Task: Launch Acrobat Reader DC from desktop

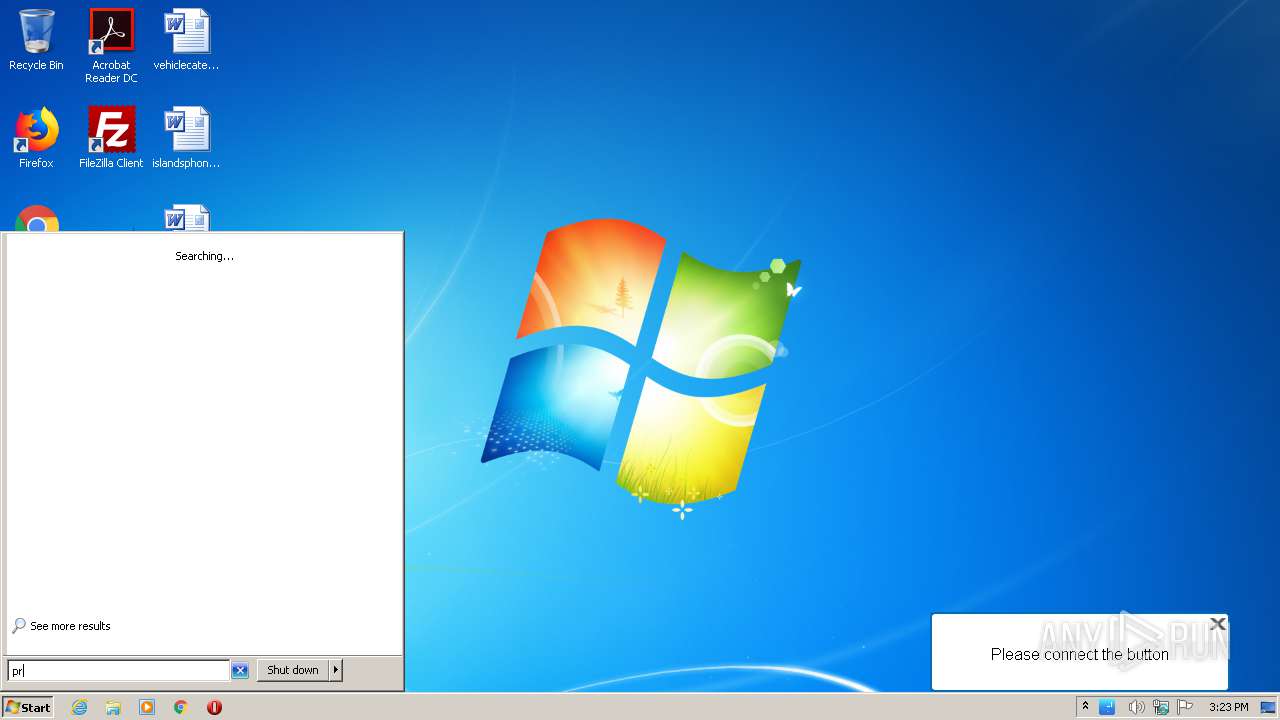Action: click(x=111, y=45)
